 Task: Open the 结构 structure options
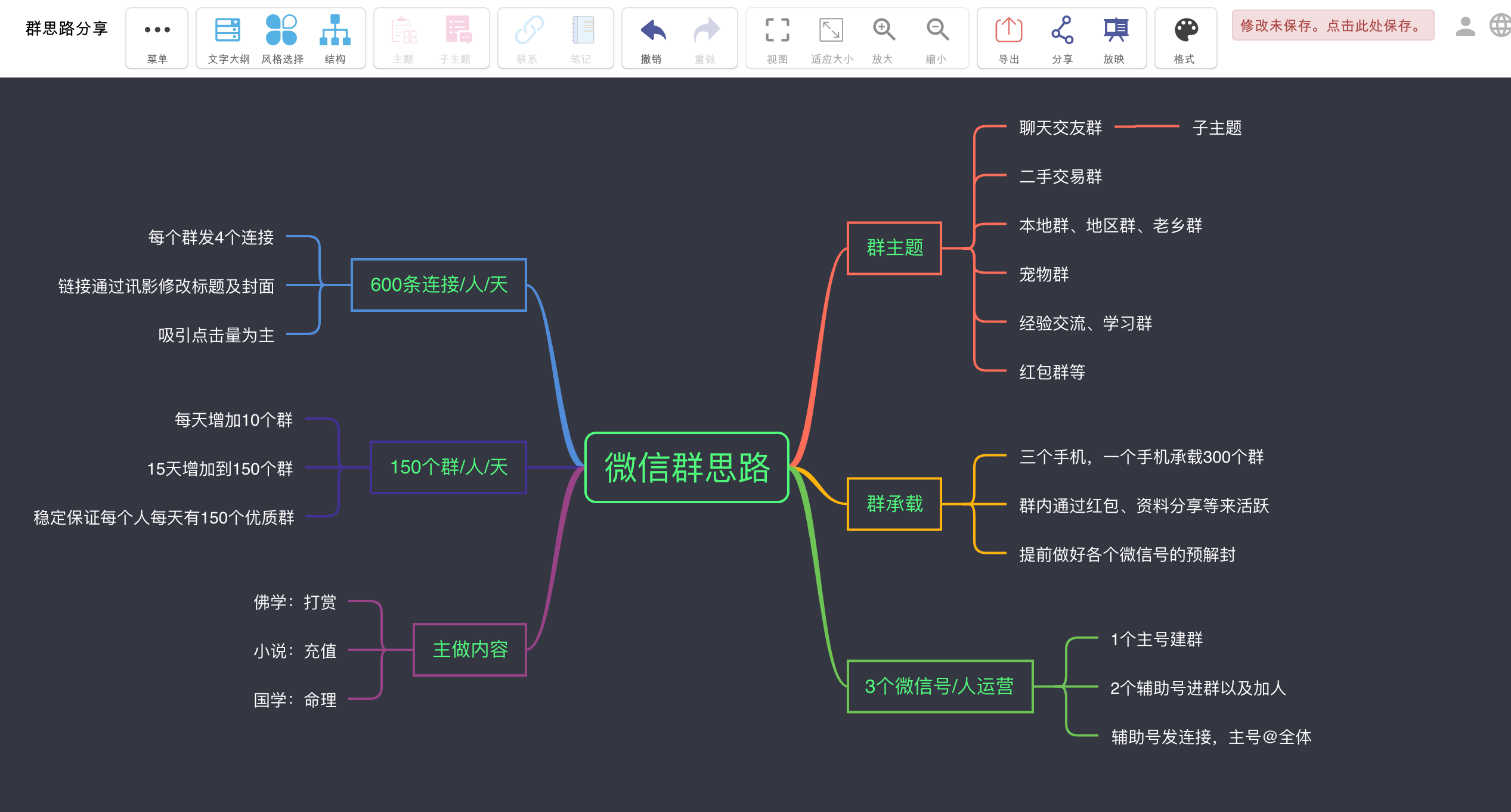(x=335, y=38)
